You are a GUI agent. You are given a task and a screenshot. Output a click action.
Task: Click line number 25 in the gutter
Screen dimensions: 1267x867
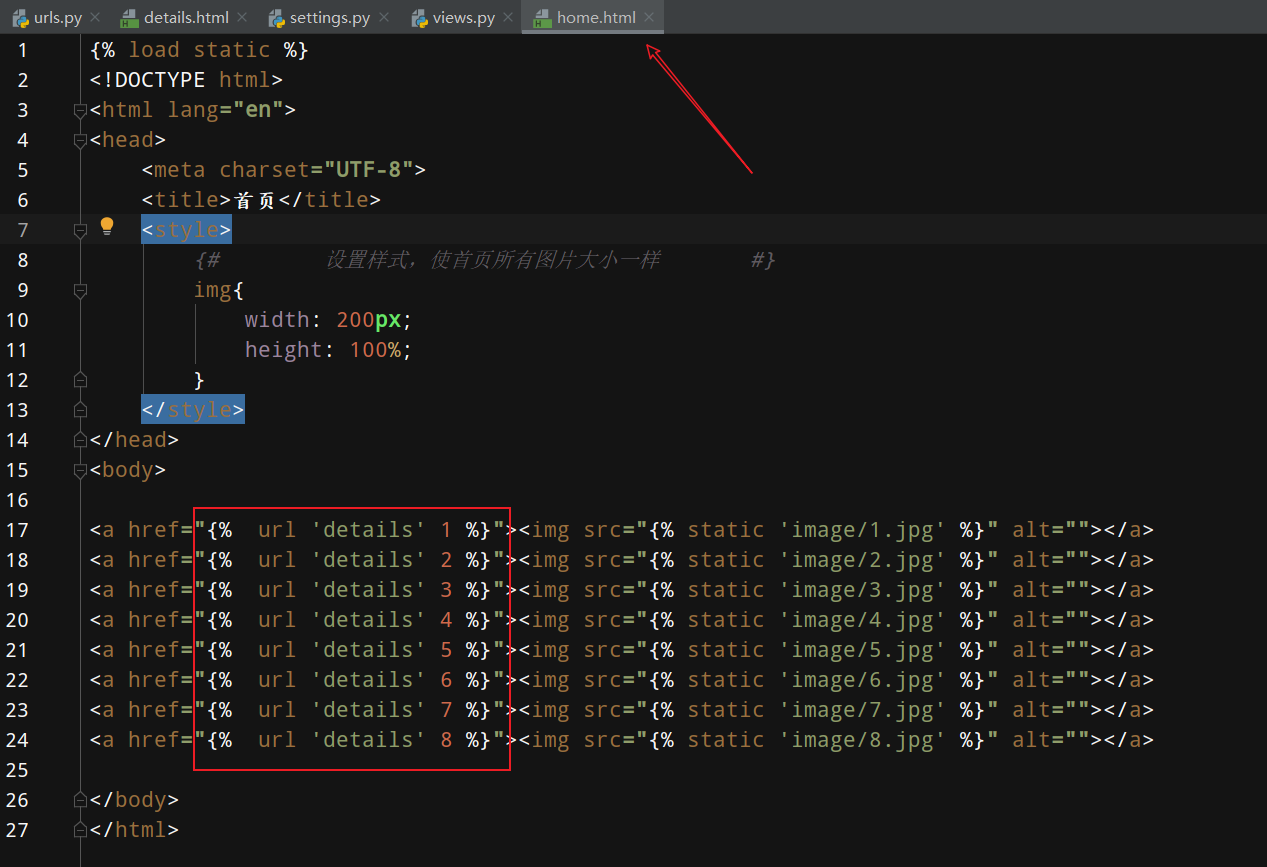click(17, 770)
